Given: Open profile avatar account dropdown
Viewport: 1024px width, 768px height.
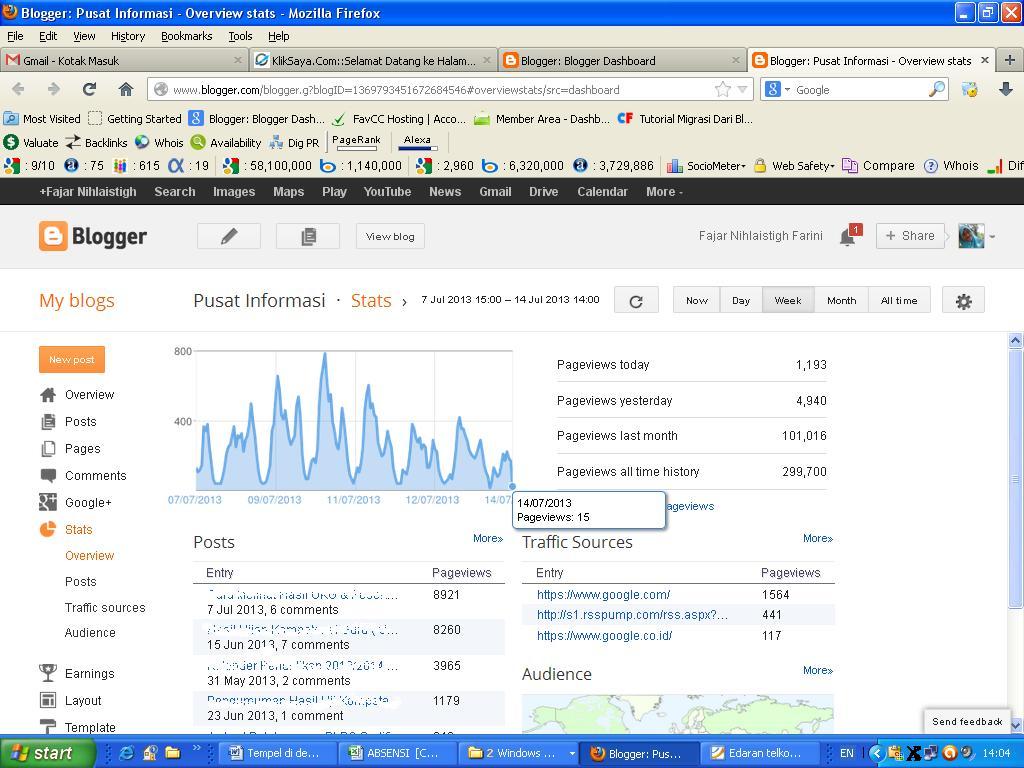Looking at the screenshot, I should point(976,237).
